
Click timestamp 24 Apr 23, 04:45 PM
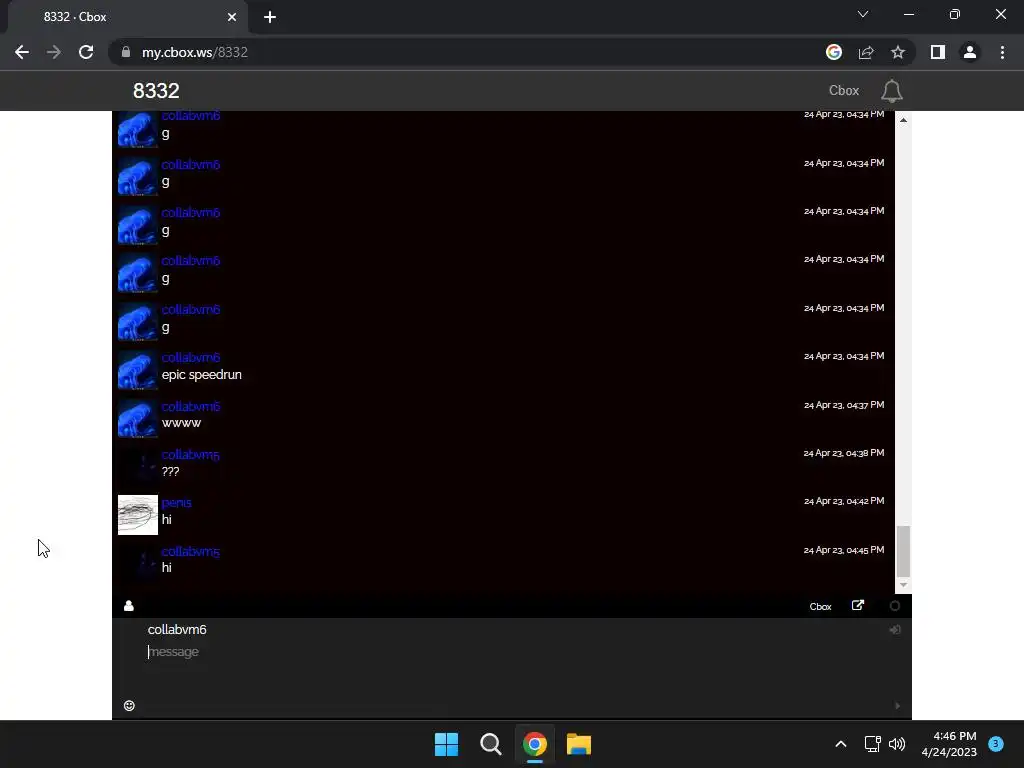tap(844, 550)
